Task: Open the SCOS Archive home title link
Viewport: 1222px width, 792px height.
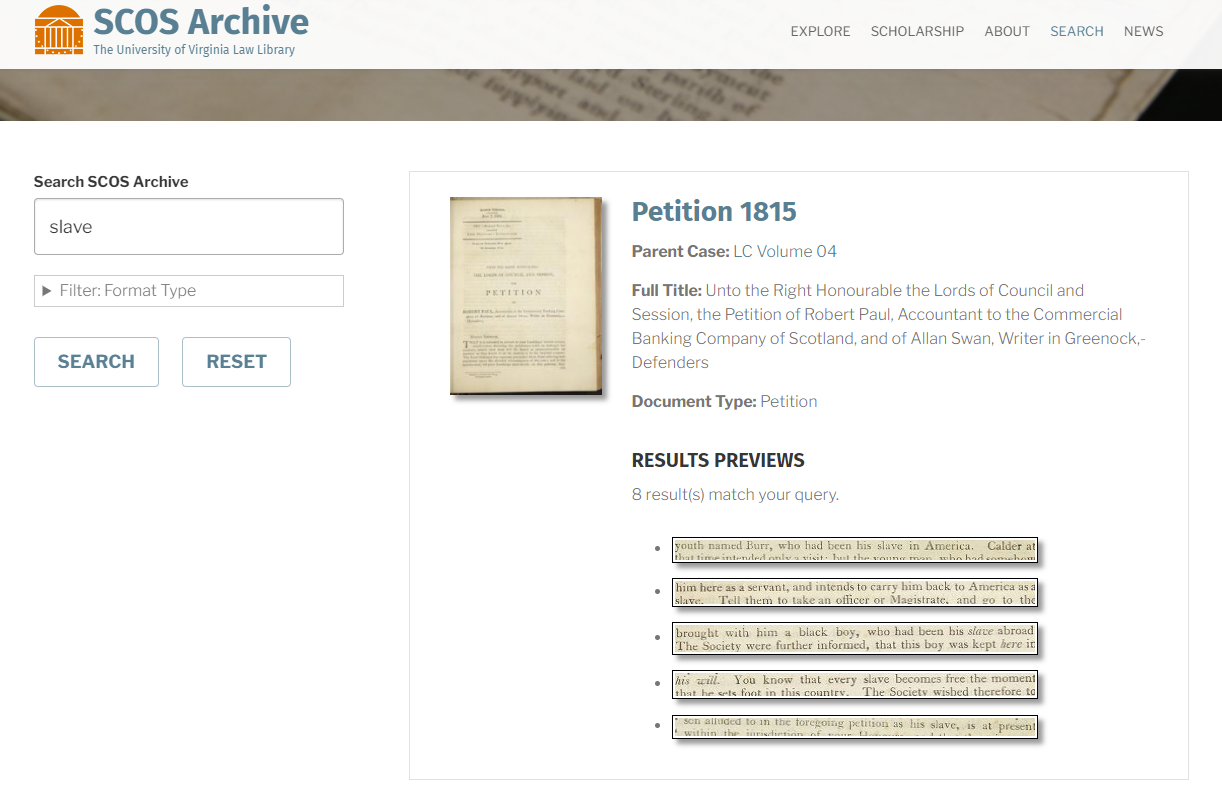Action: click(200, 21)
